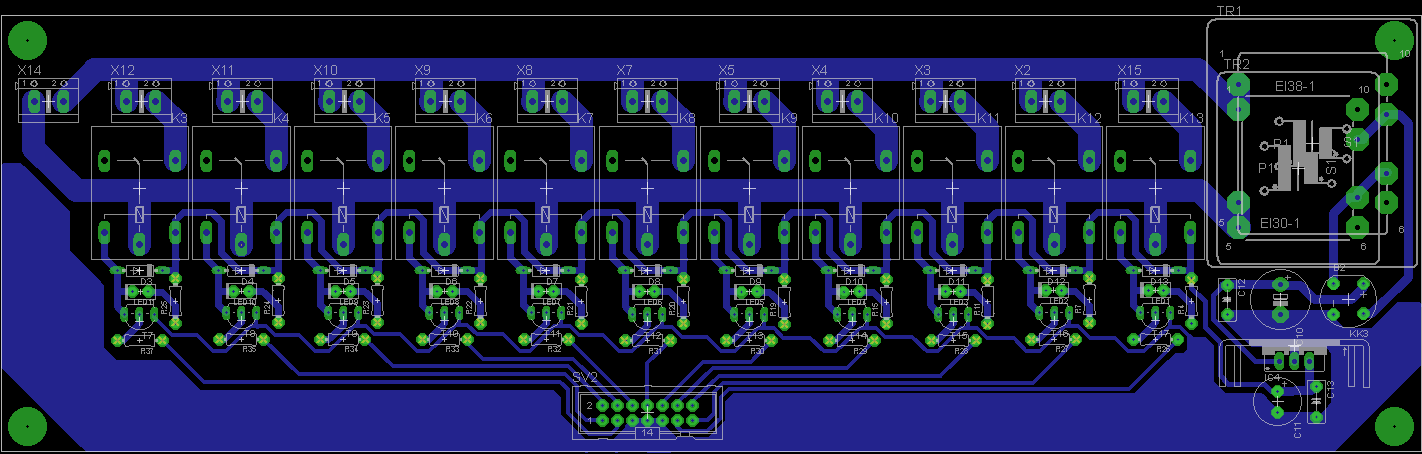This screenshot has width=1422, height=454.
Task: Select the X14 screw terminal connector
Action: point(46,100)
